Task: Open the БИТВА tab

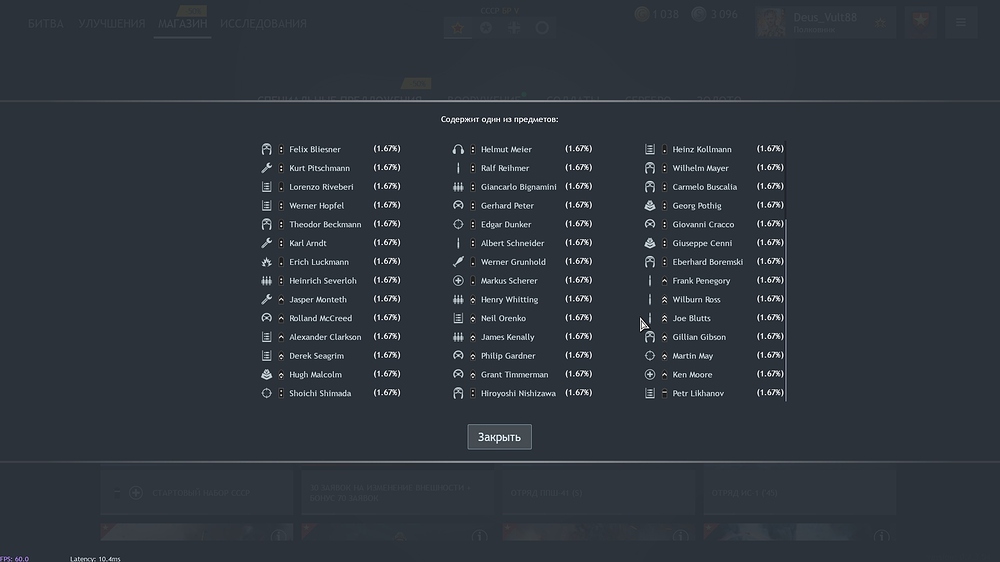Action: click(45, 23)
